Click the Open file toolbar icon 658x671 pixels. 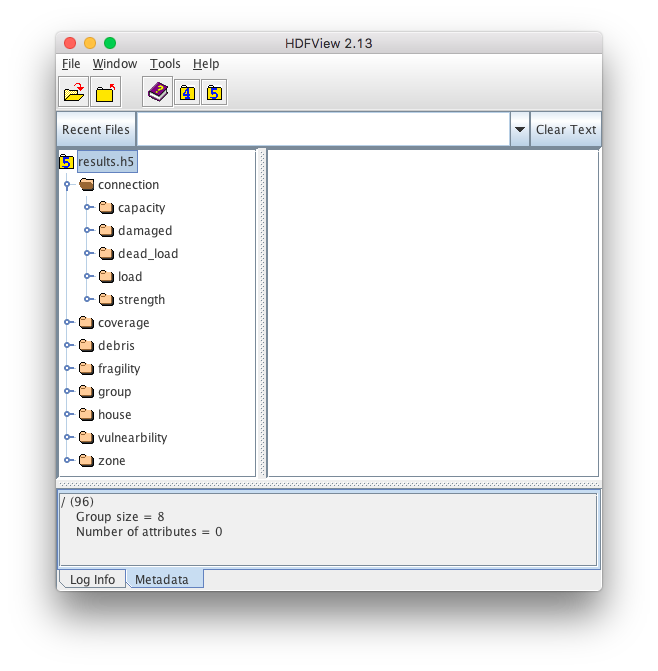tap(74, 92)
